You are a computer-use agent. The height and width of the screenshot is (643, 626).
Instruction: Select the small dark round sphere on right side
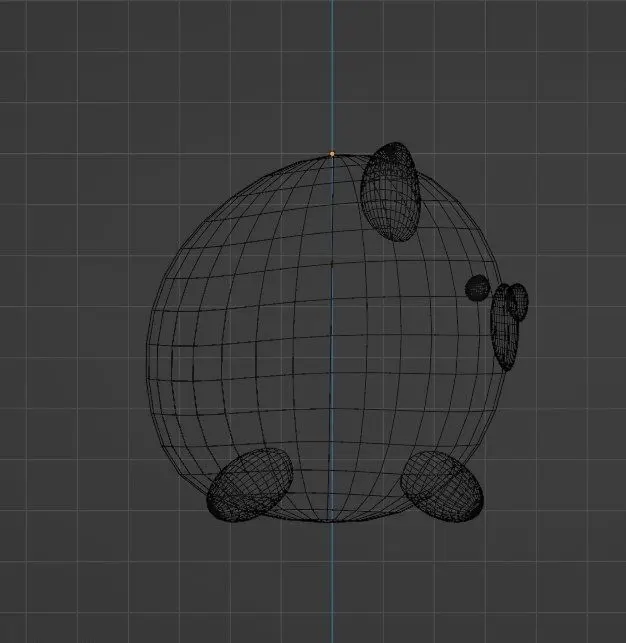pos(478,287)
